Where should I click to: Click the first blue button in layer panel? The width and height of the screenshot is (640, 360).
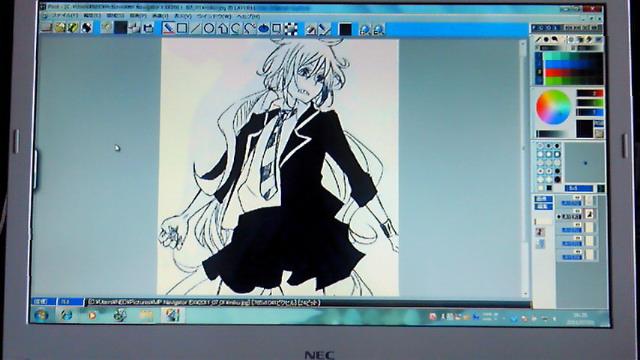click(544, 199)
